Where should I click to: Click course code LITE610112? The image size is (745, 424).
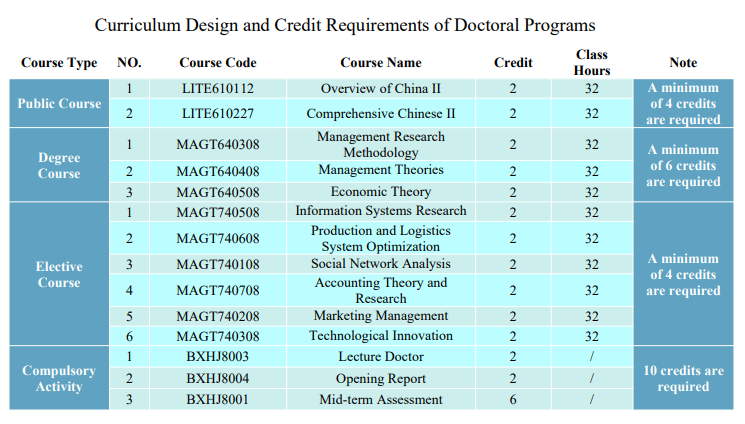[x=217, y=90]
